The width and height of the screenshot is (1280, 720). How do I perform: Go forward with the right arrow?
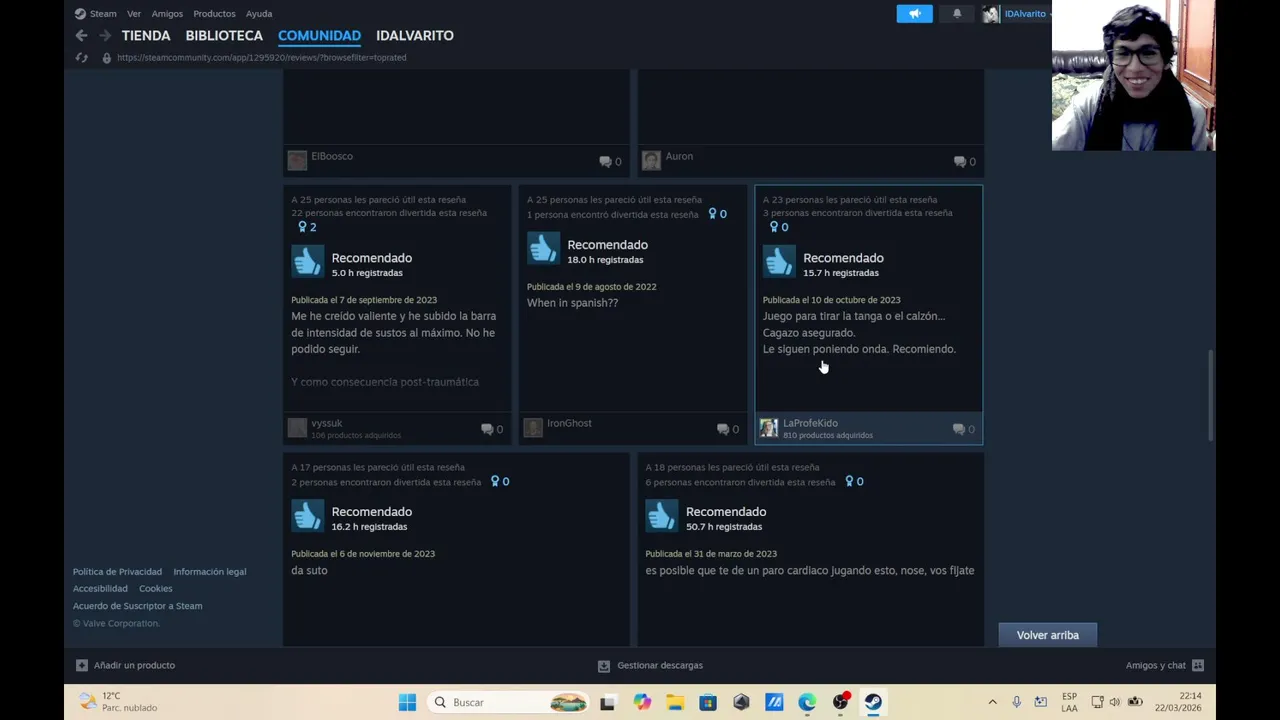105,35
